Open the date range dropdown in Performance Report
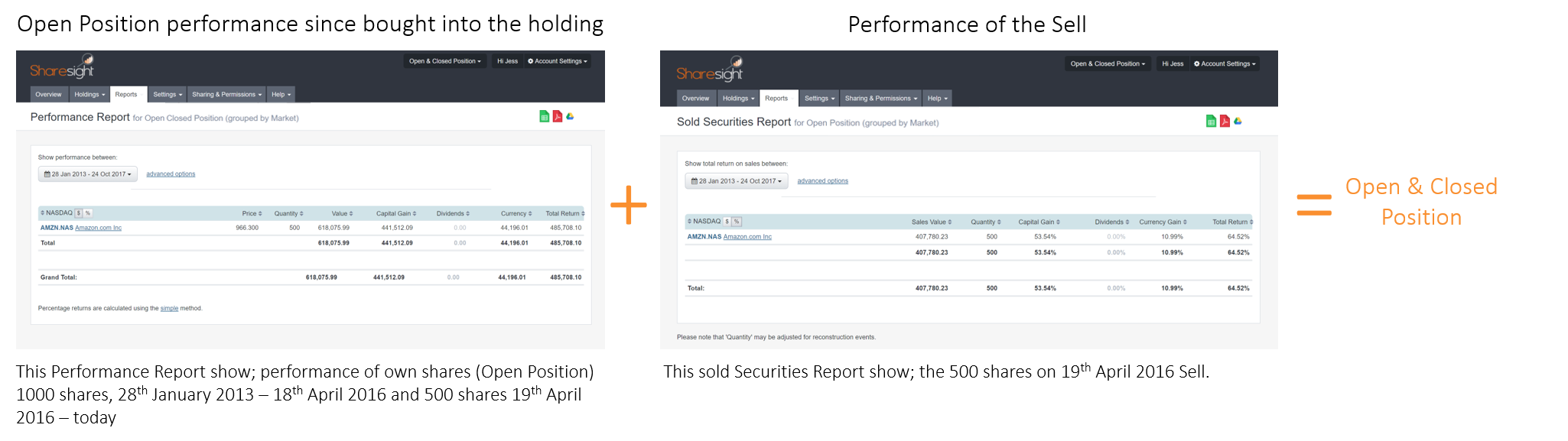Viewport: 1568px width, 441px height. click(x=88, y=174)
